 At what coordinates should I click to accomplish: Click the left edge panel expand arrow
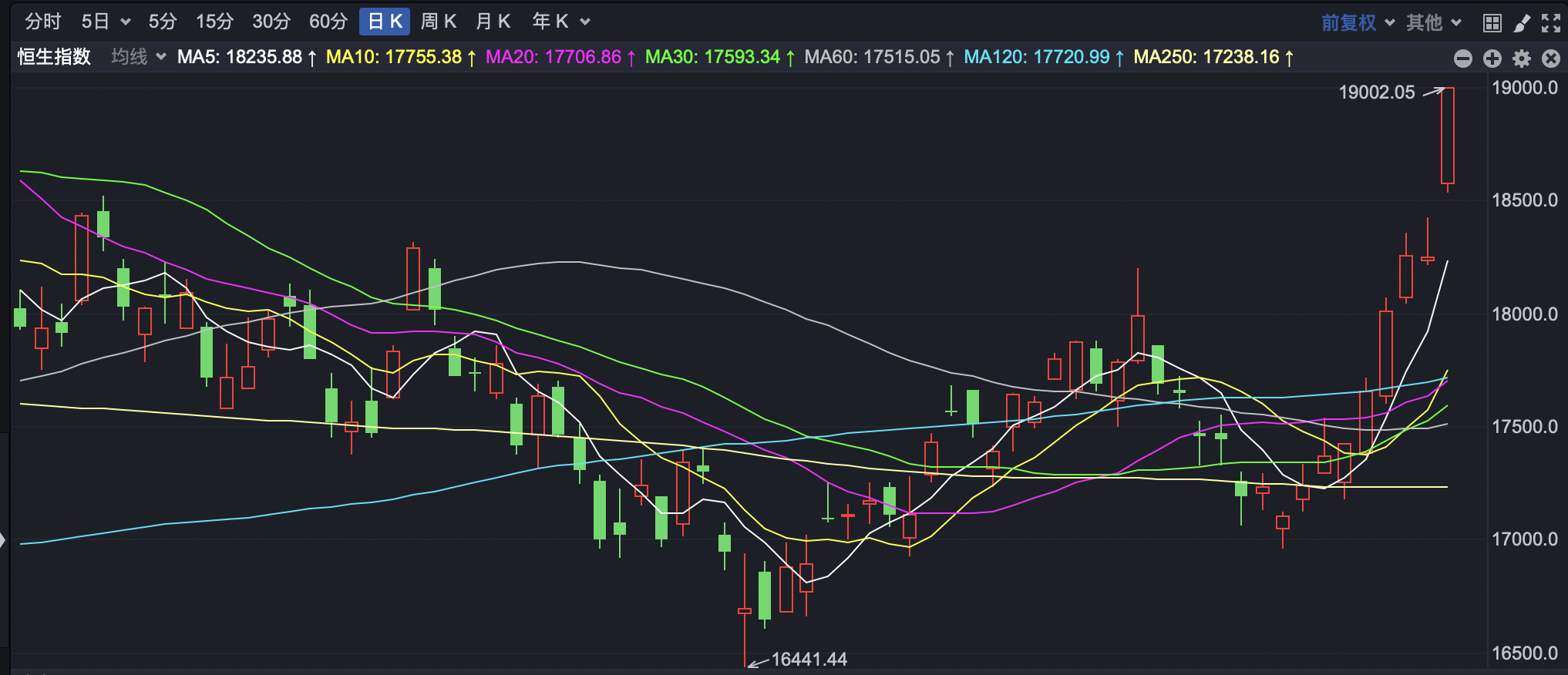(3, 540)
